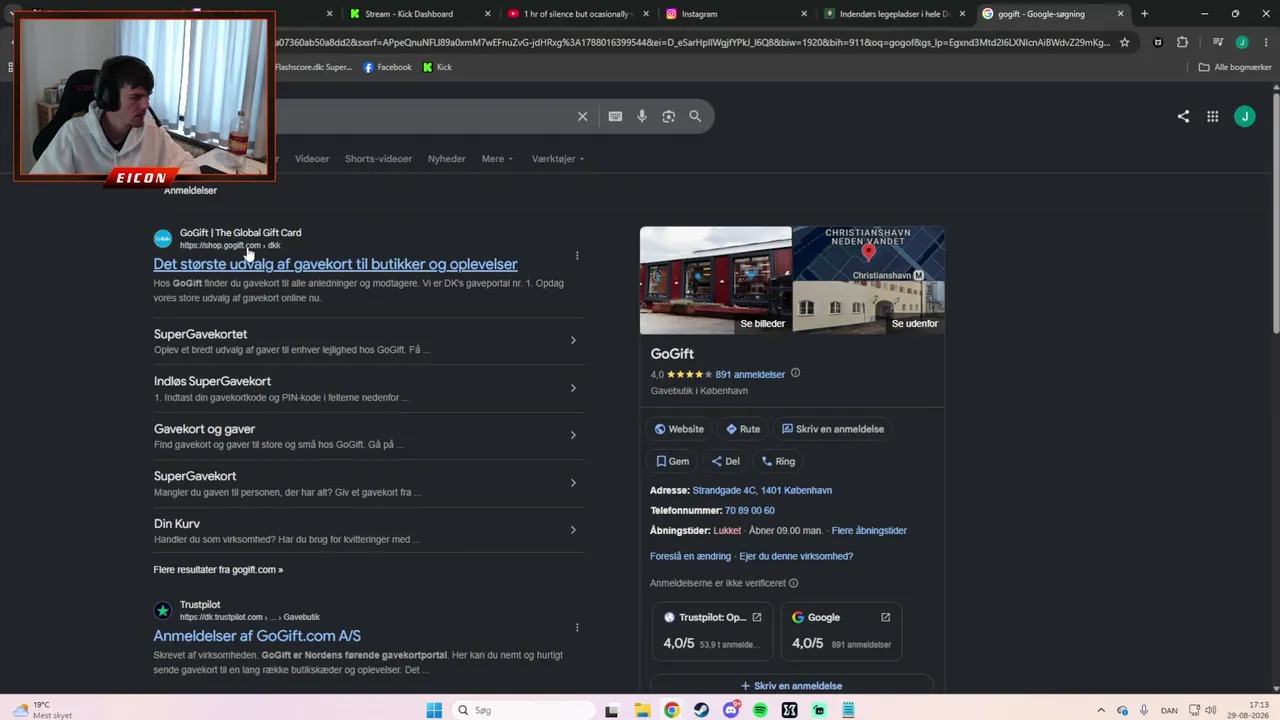Start voice search with the microphone icon
Screen dimensions: 1280x720
click(642, 116)
